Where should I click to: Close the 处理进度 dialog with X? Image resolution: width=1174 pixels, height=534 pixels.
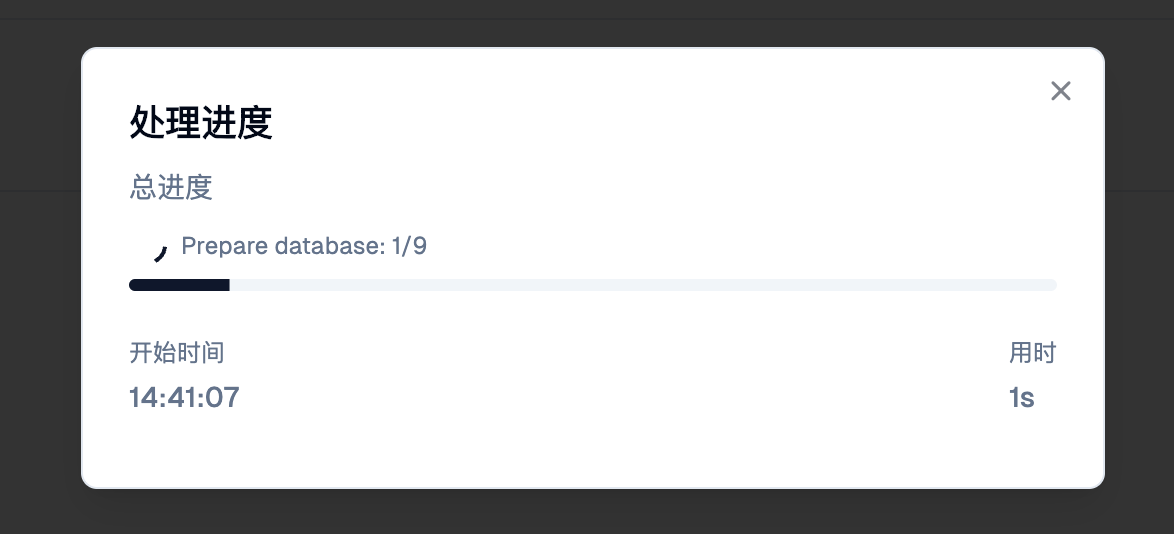pyautogui.click(x=1061, y=91)
